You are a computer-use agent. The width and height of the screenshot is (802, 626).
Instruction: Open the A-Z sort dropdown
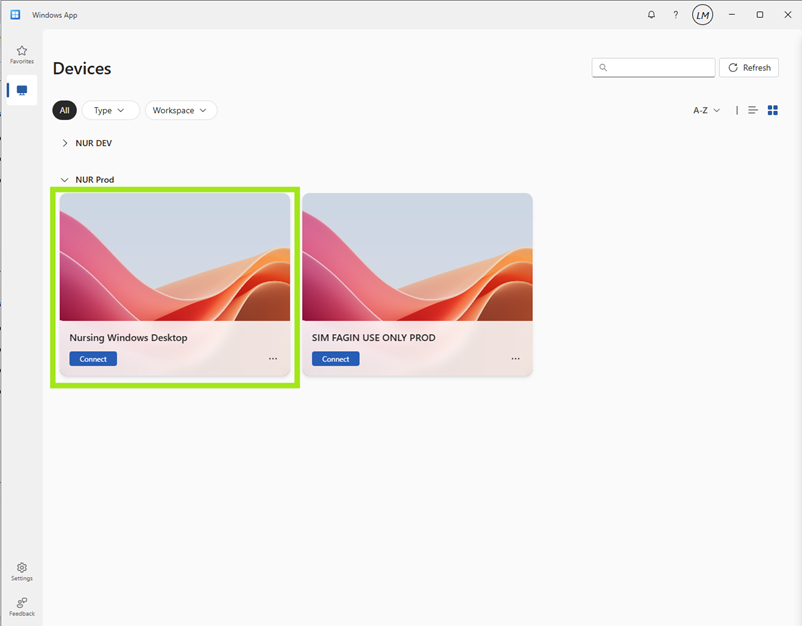[706, 110]
